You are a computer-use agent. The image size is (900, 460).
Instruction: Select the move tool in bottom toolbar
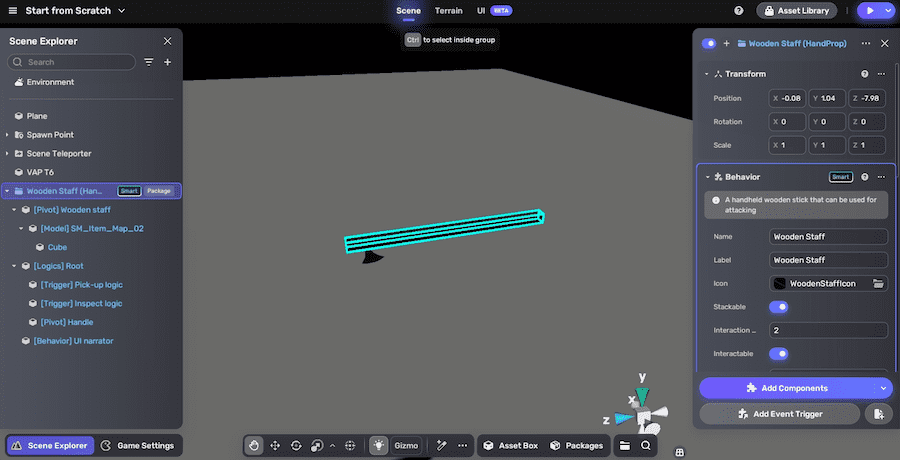[275, 445]
